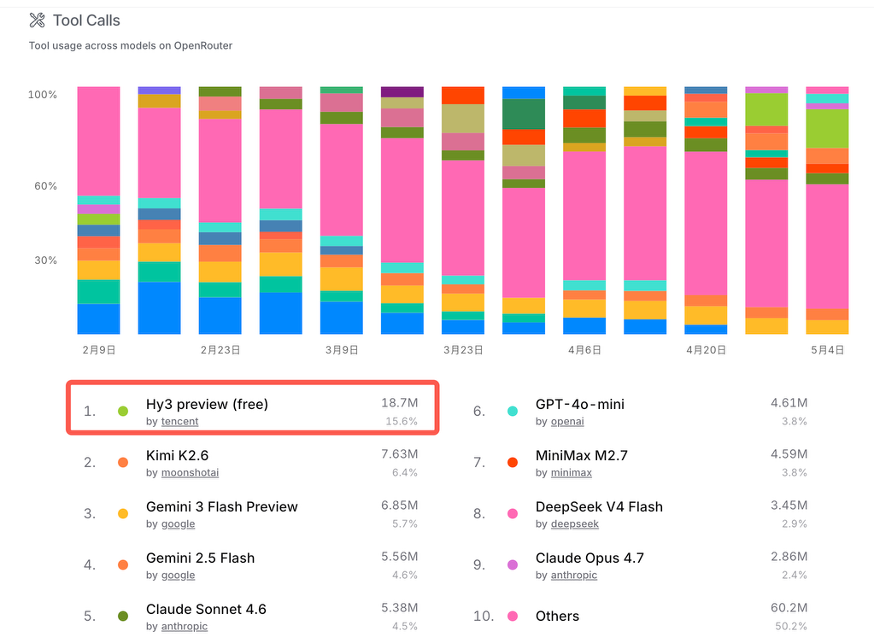Click the 7.63M value for Kimi K2.6

(400, 454)
